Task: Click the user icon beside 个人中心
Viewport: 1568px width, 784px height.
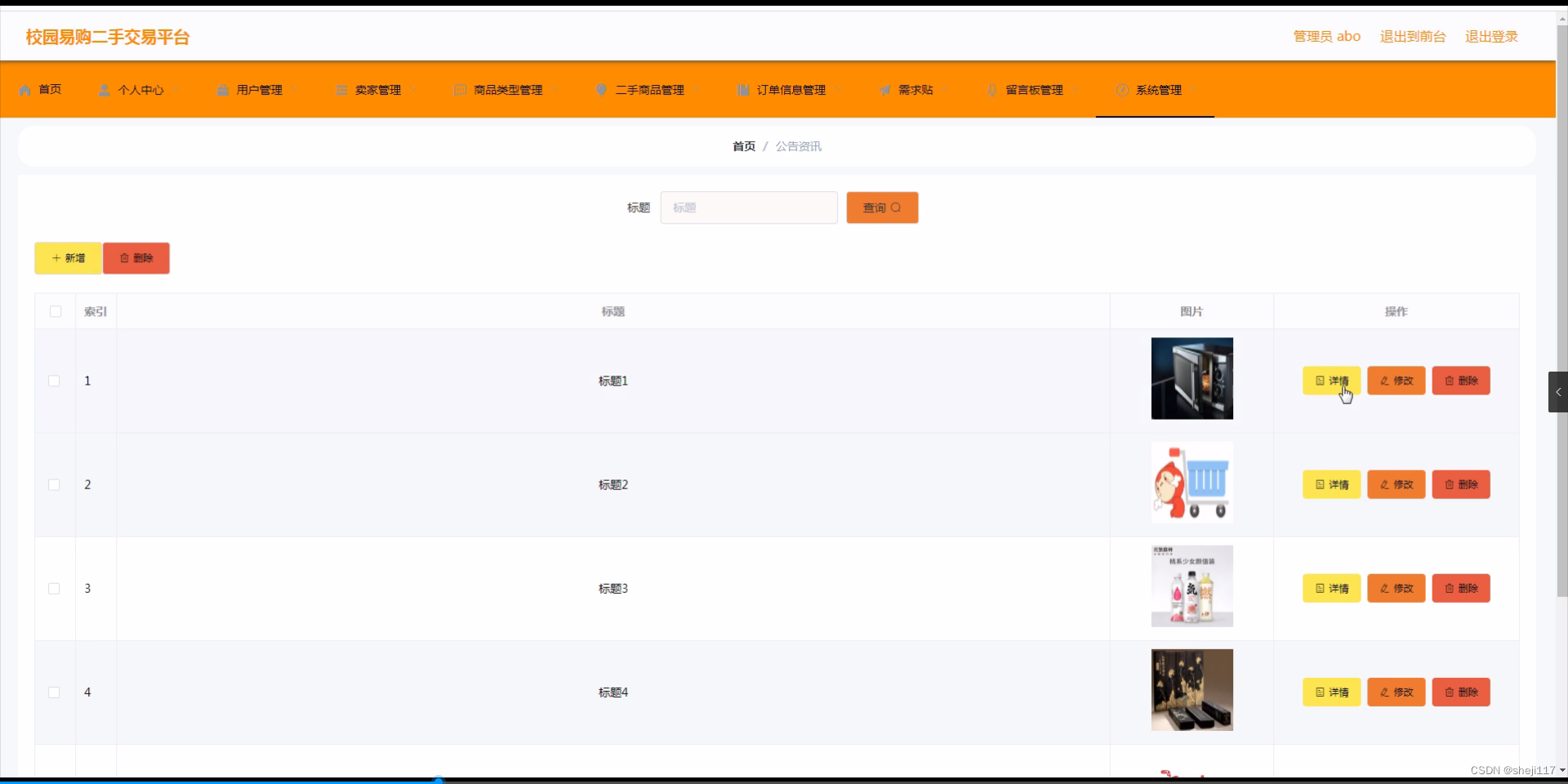Action: click(104, 90)
